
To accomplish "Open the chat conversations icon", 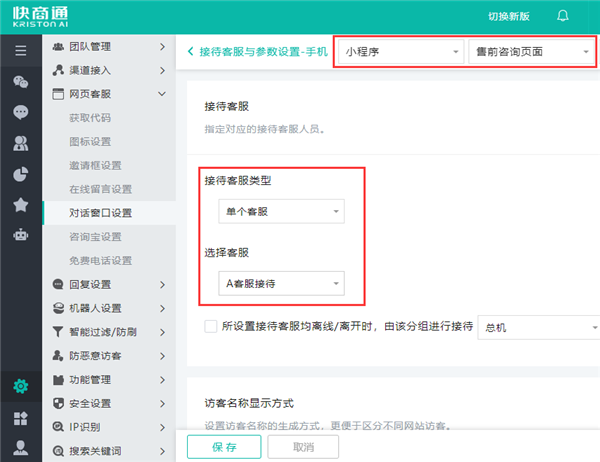I will [x=20, y=81].
